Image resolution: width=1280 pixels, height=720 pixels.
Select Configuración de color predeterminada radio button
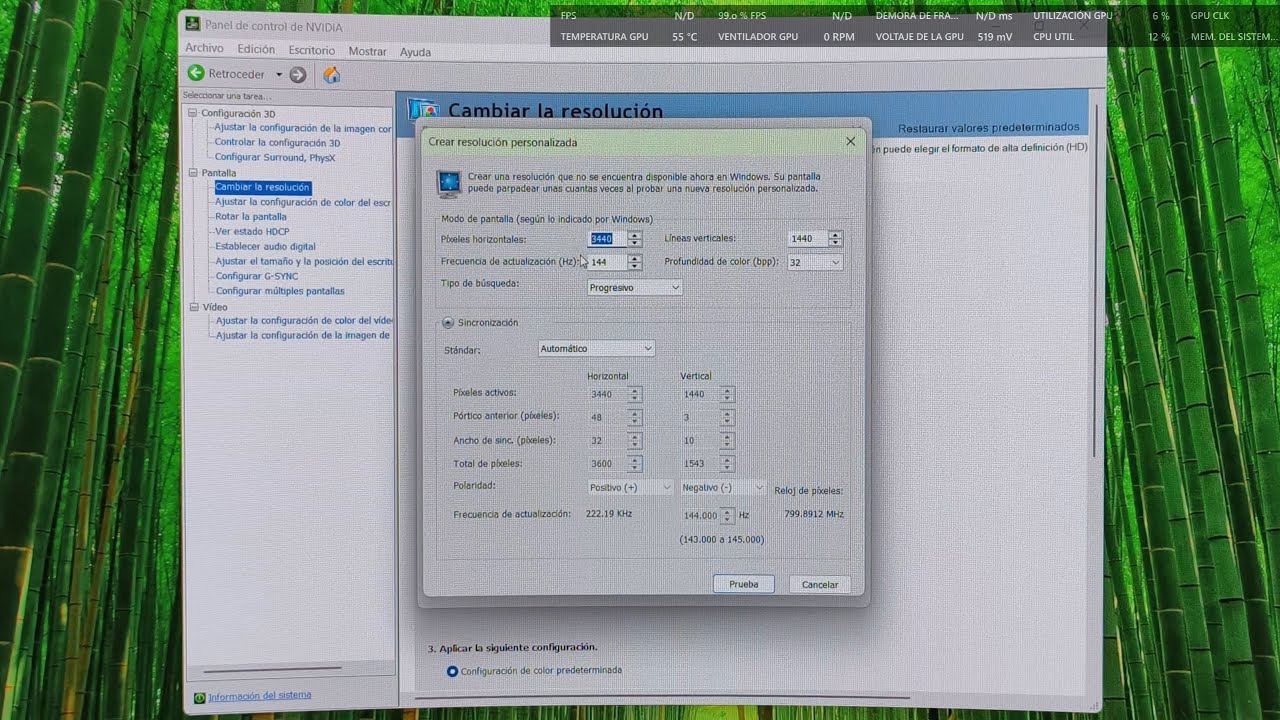pyautogui.click(x=453, y=671)
